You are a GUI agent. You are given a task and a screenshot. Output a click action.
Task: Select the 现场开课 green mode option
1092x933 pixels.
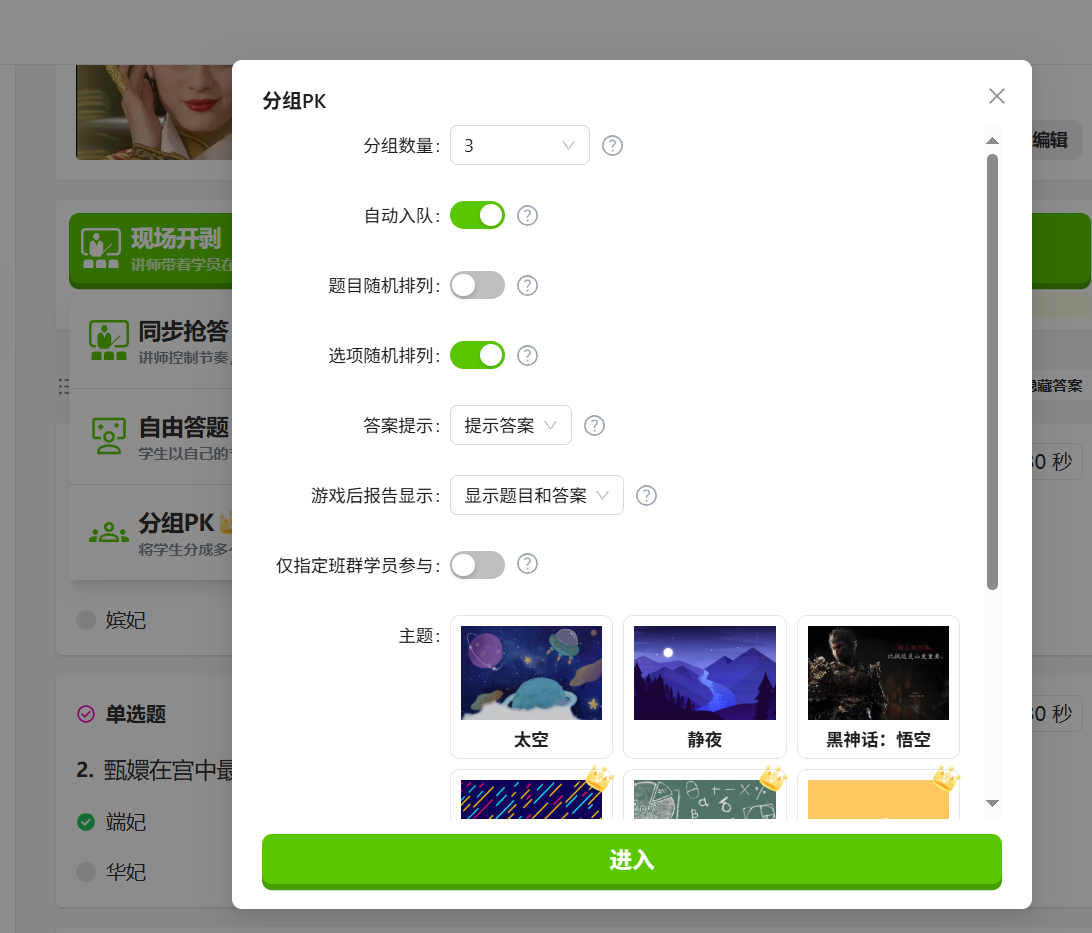152,249
